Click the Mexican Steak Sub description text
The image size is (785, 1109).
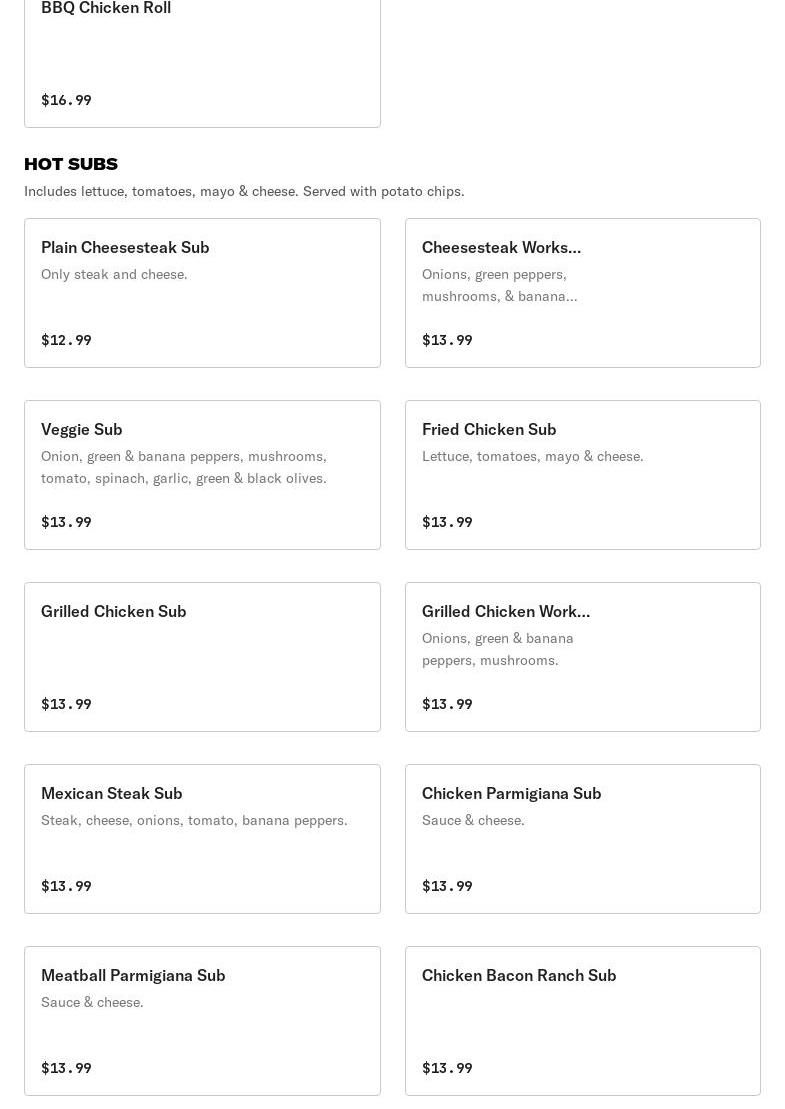(194, 820)
